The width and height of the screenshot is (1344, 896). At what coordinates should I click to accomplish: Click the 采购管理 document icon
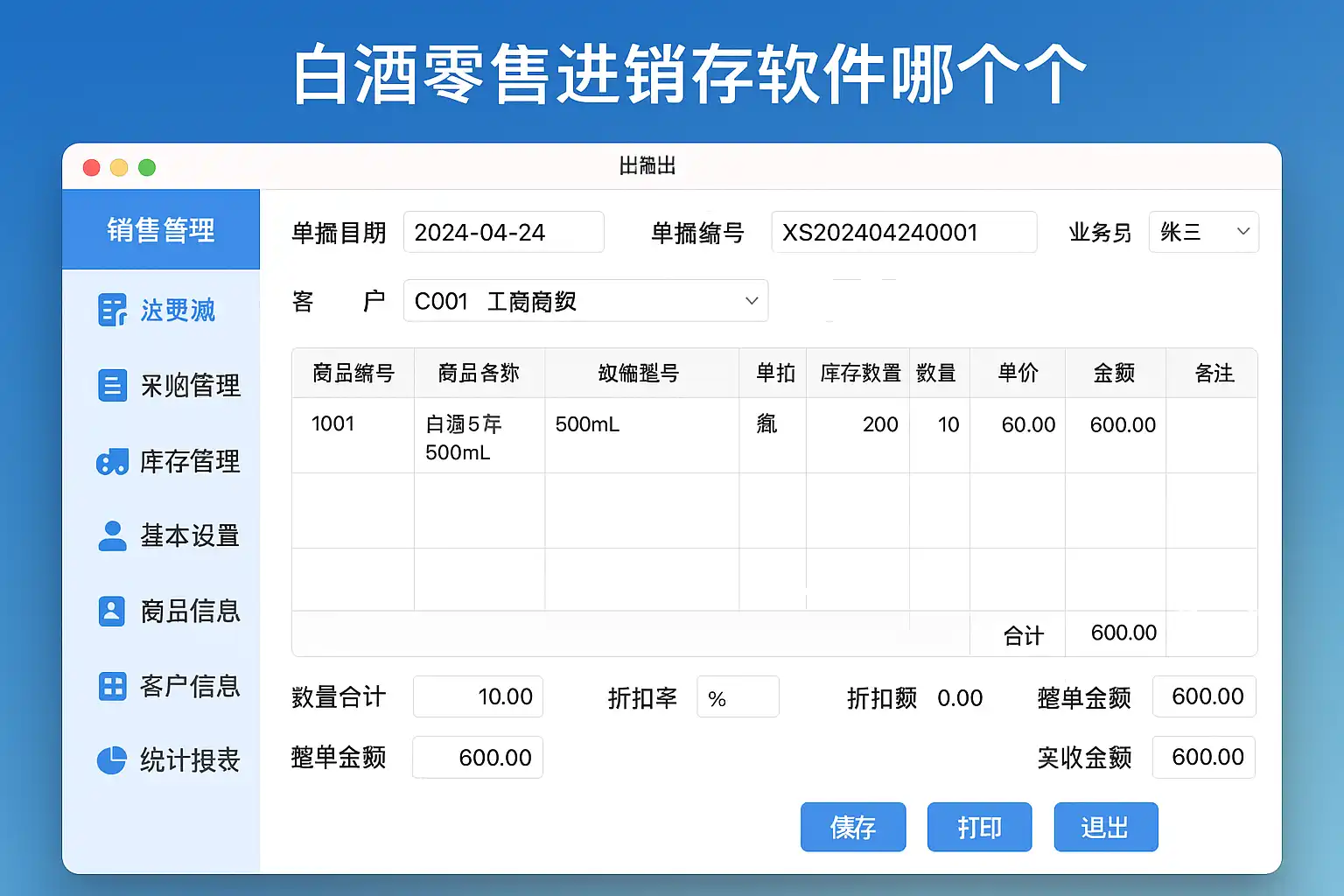click(x=112, y=385)
